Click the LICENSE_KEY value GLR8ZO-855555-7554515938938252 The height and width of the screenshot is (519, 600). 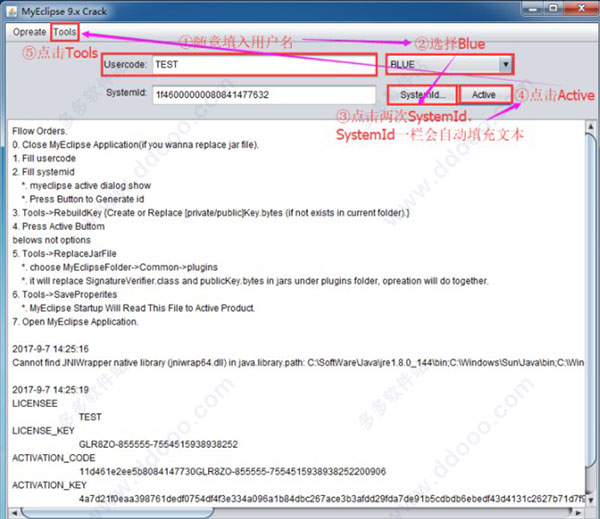[158, 444]
